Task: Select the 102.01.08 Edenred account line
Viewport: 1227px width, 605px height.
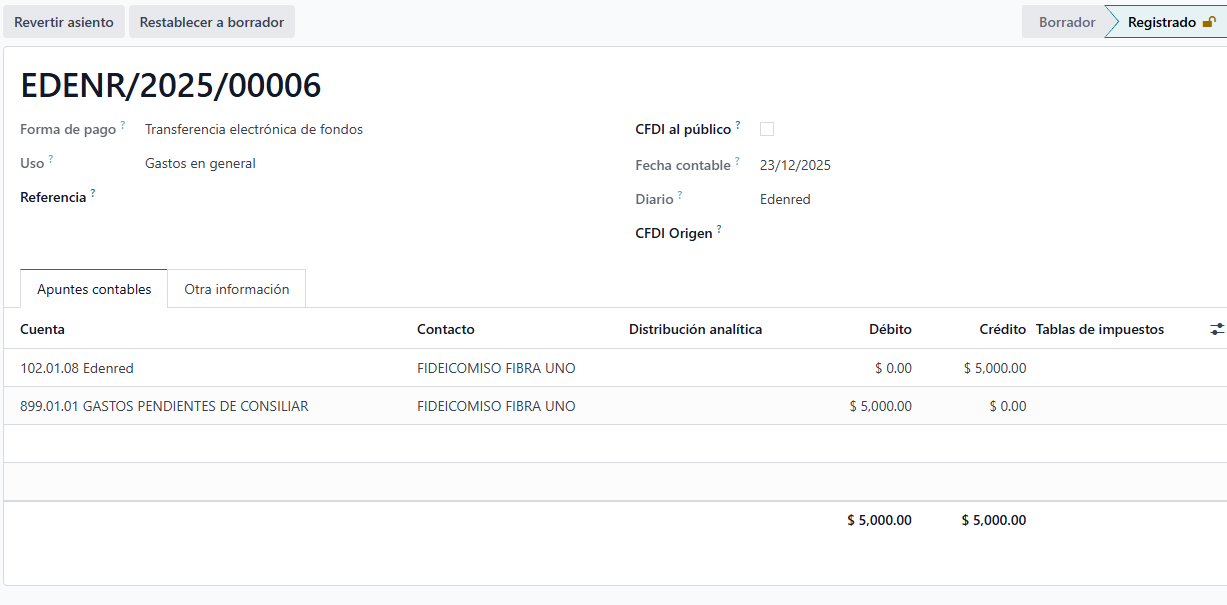Action: click(x=76, y=368)
